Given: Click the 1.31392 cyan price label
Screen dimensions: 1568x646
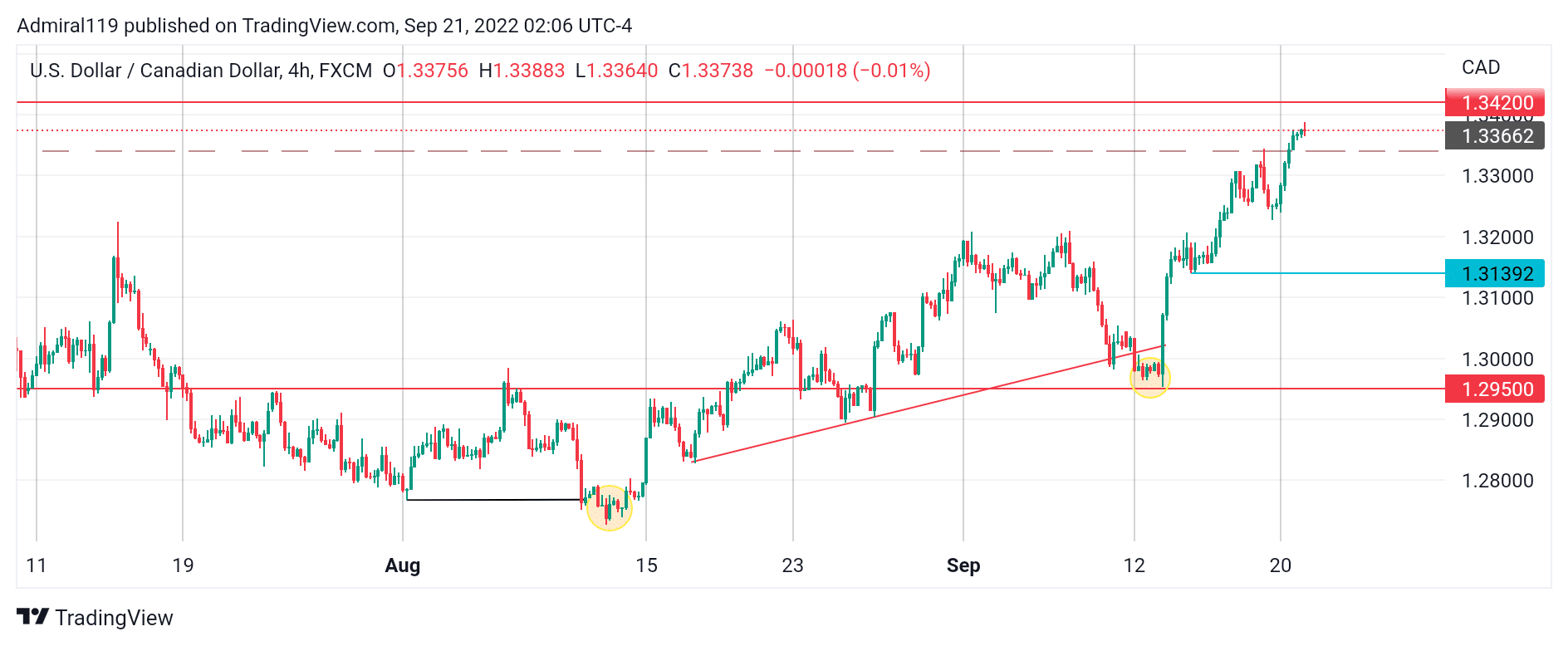Looking at the screenshot, I should coord(1495,273).
